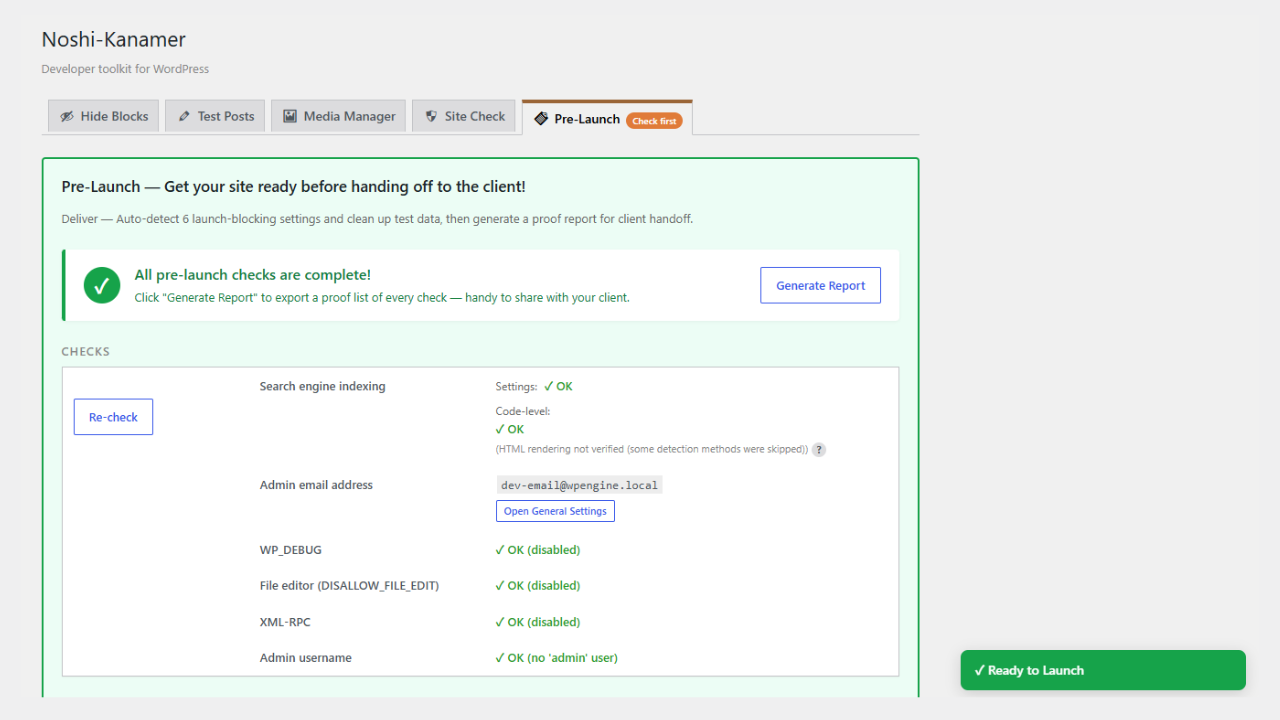Click the WP_DEBUG OK (disabled) status
Image resolution: width=1280 pixels, height=720 pixels.
(x=537, y=550)
